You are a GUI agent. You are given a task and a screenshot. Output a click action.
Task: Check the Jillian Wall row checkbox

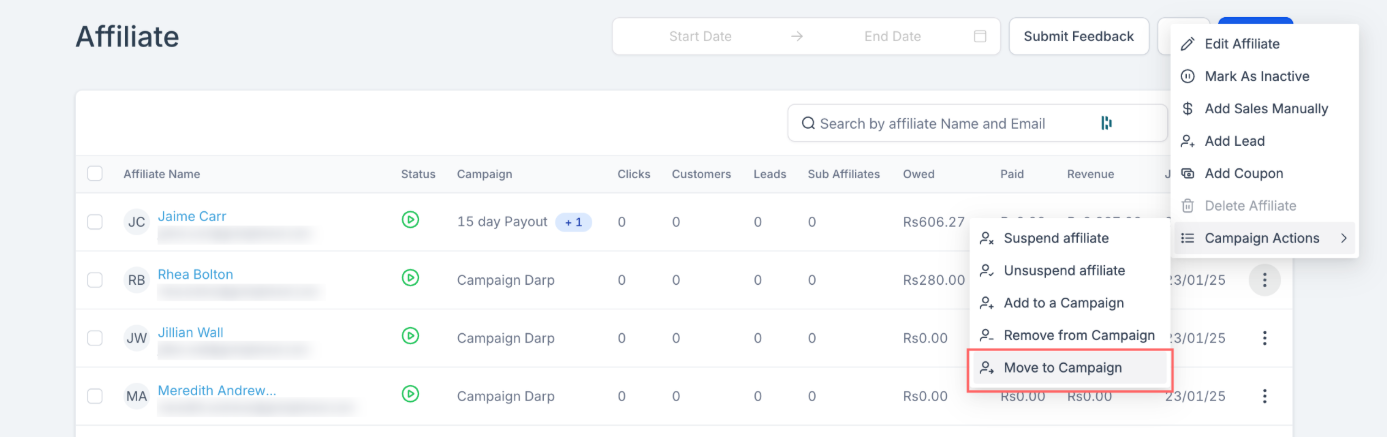tap(95, 338)
